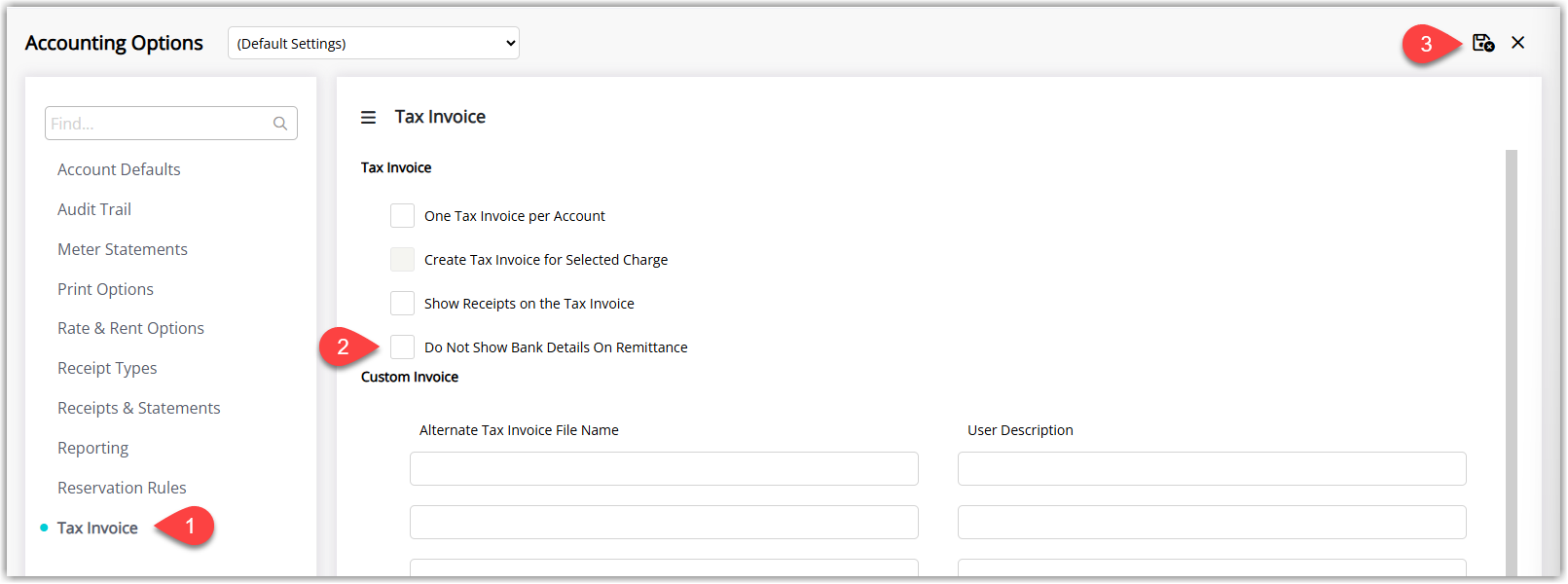
Task: Close the Accounting Options dialog
Action: pyautogui.click(x=1518, y=43)
